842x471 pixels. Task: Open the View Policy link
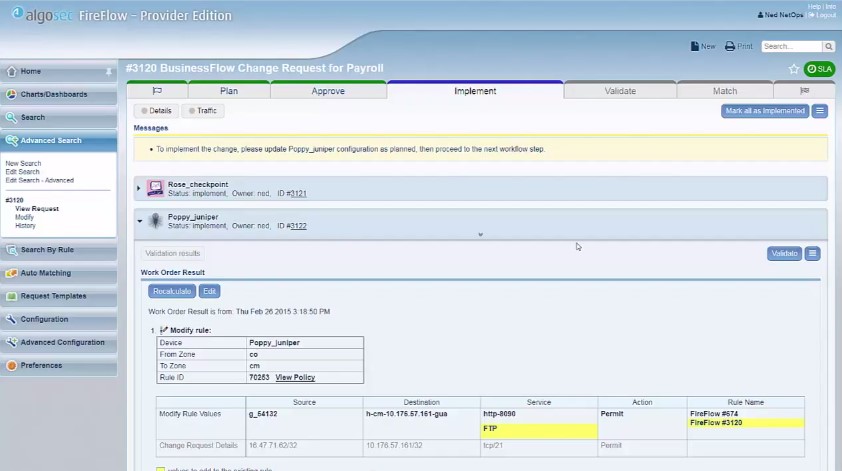[x=295, y=378]
